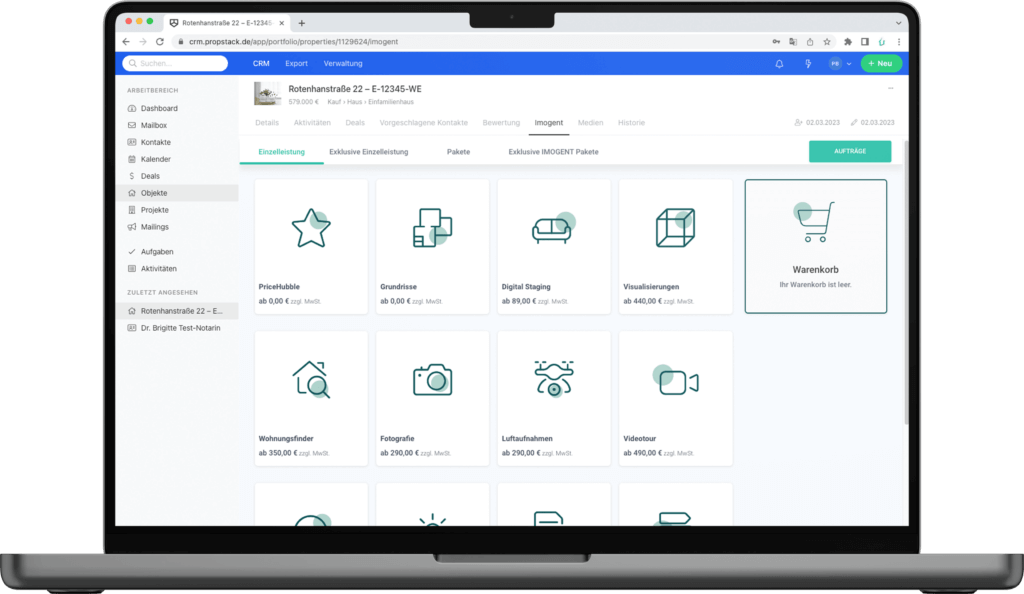Open Kalender in the sidebar
The height and width of the screenshot is (594, 1024).
click(177, 159)
